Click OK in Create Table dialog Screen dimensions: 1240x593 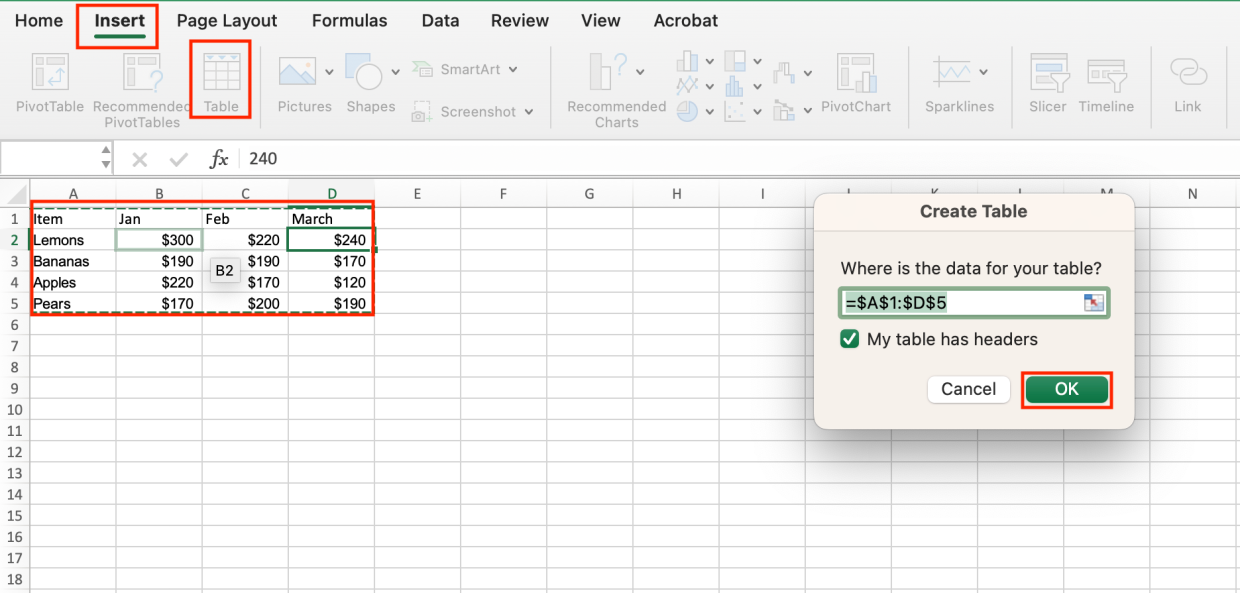[1067, 389]
